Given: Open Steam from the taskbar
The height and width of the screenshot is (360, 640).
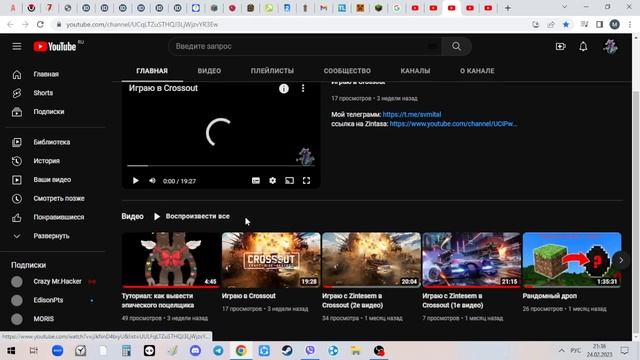Looking at the screenshot, I should [287, 351].
